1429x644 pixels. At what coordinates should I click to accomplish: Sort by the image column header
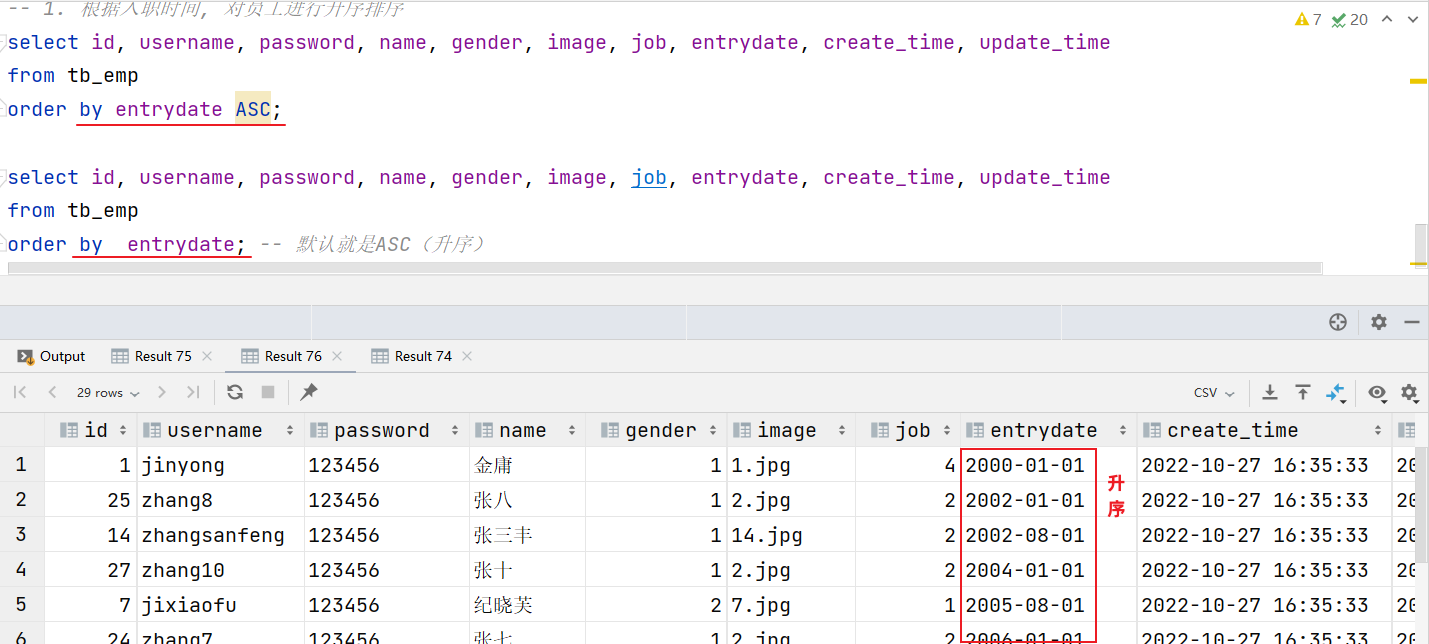791,430
